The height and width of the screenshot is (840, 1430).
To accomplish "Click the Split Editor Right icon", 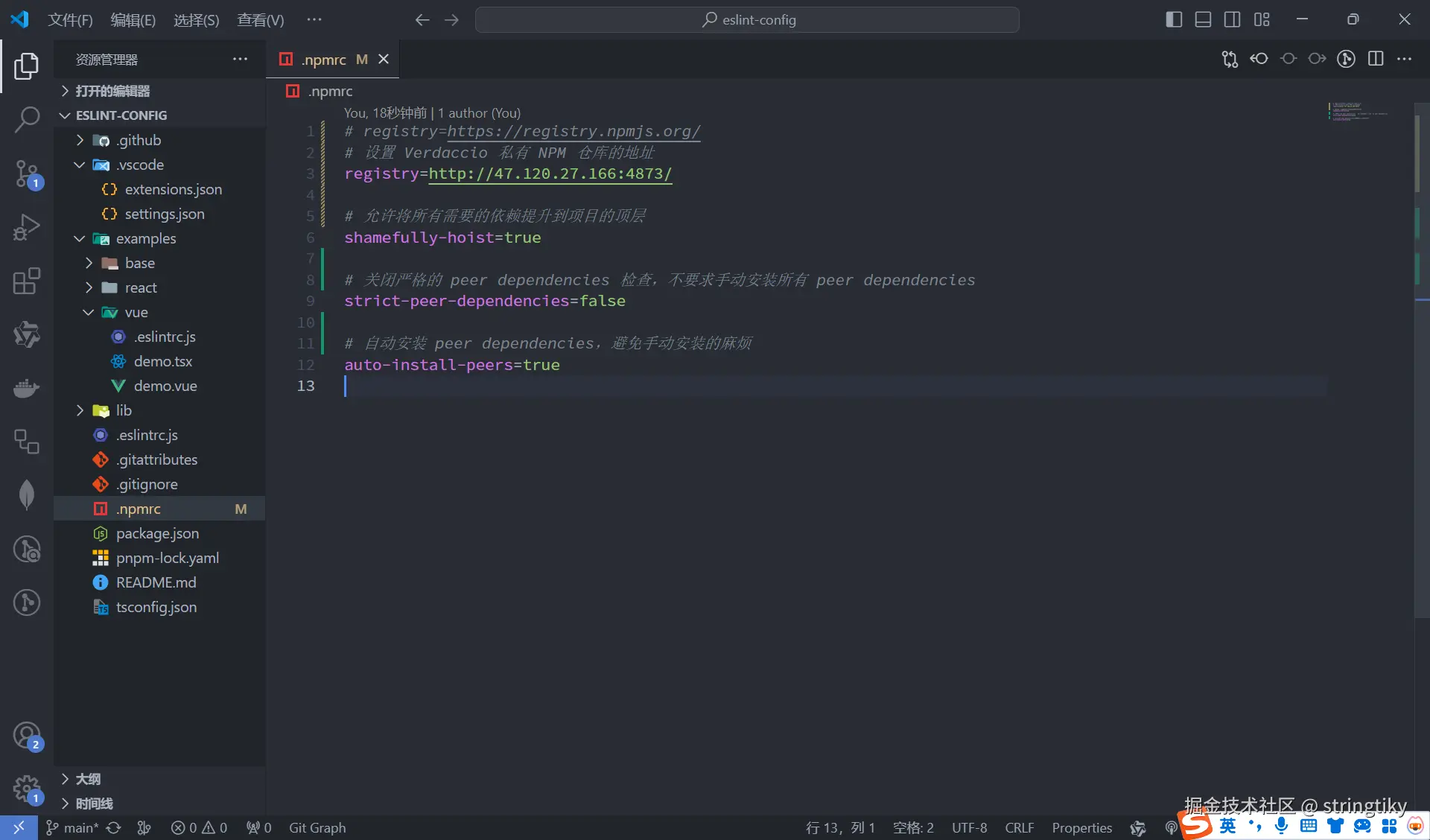I will (x=1376, y=60).
